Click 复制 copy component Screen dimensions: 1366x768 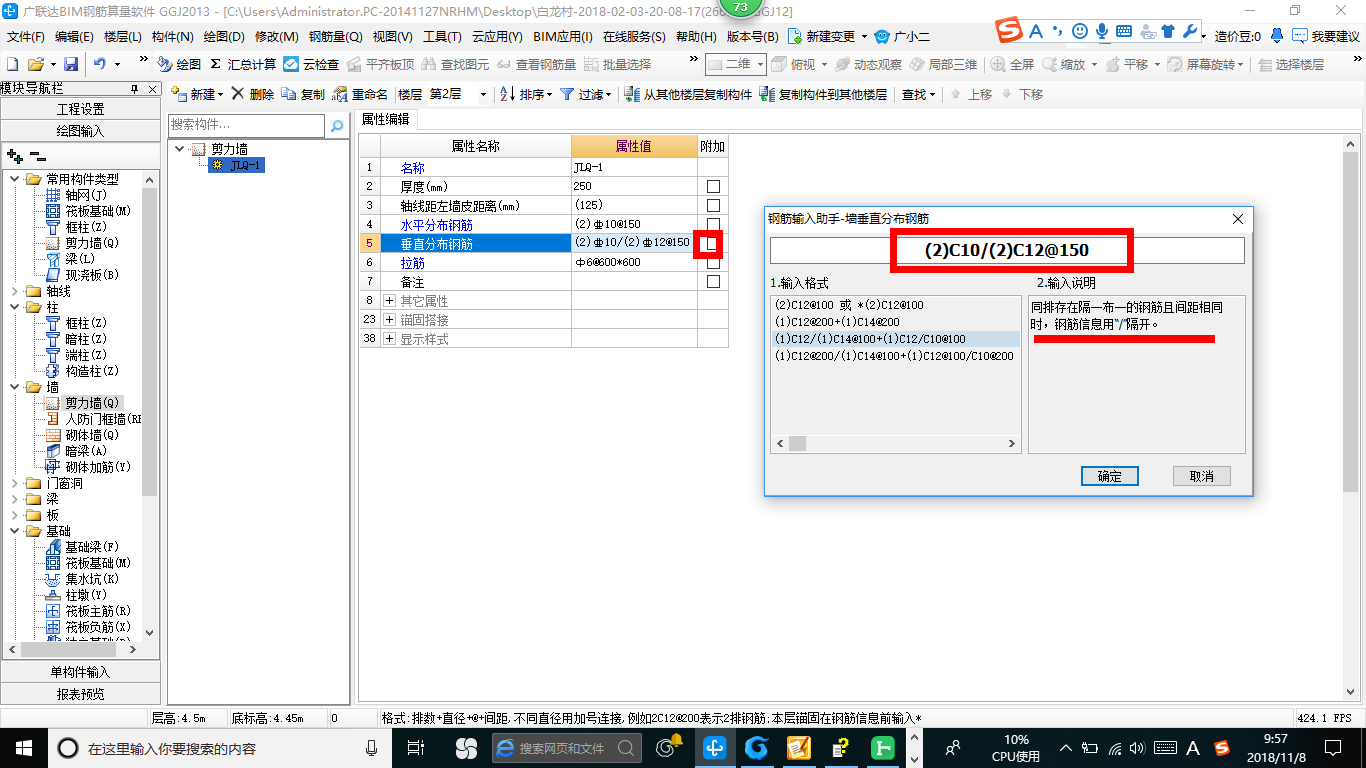(304, 94)
